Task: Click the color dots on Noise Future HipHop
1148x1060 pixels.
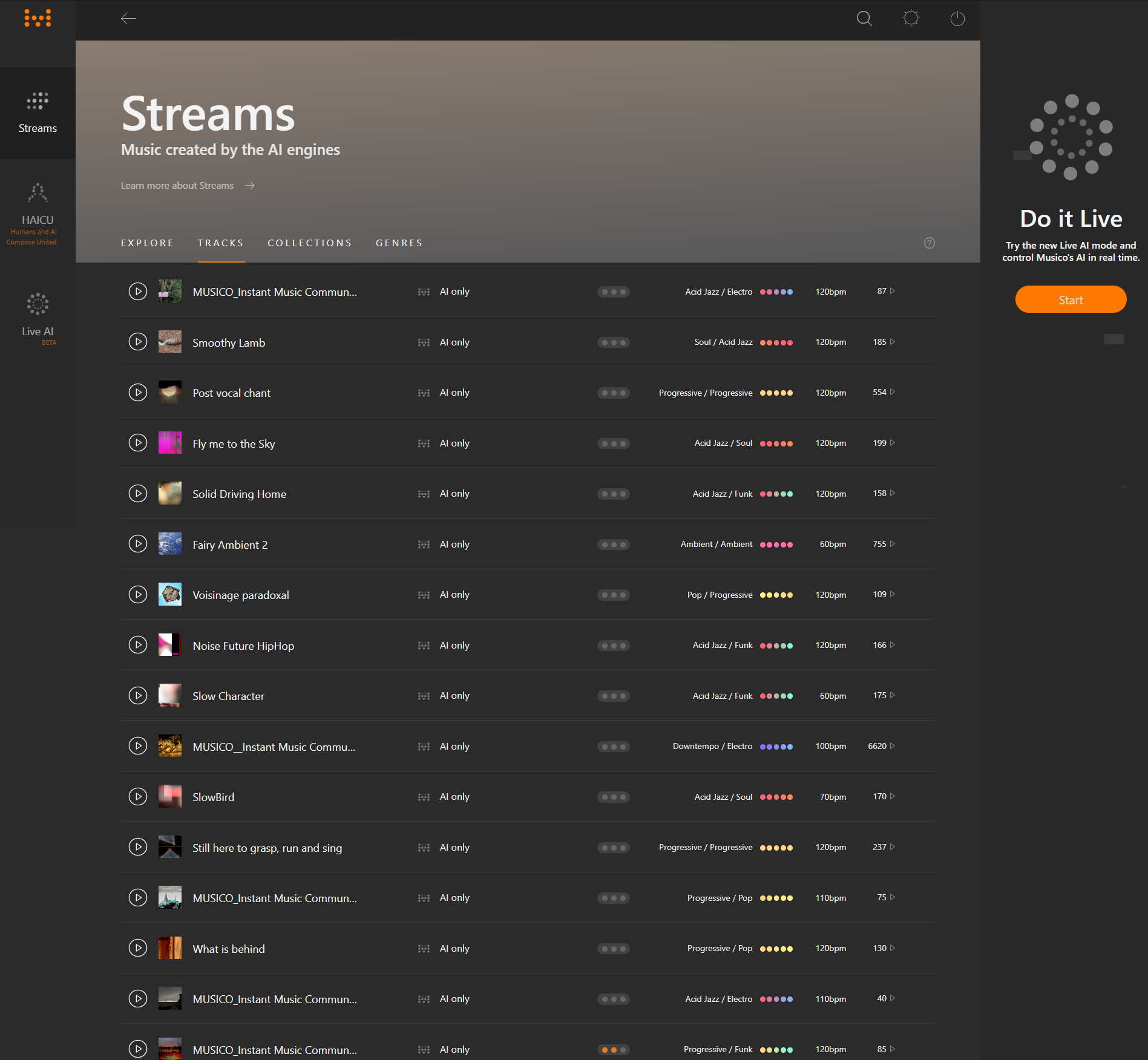Action: pos(777,645)
